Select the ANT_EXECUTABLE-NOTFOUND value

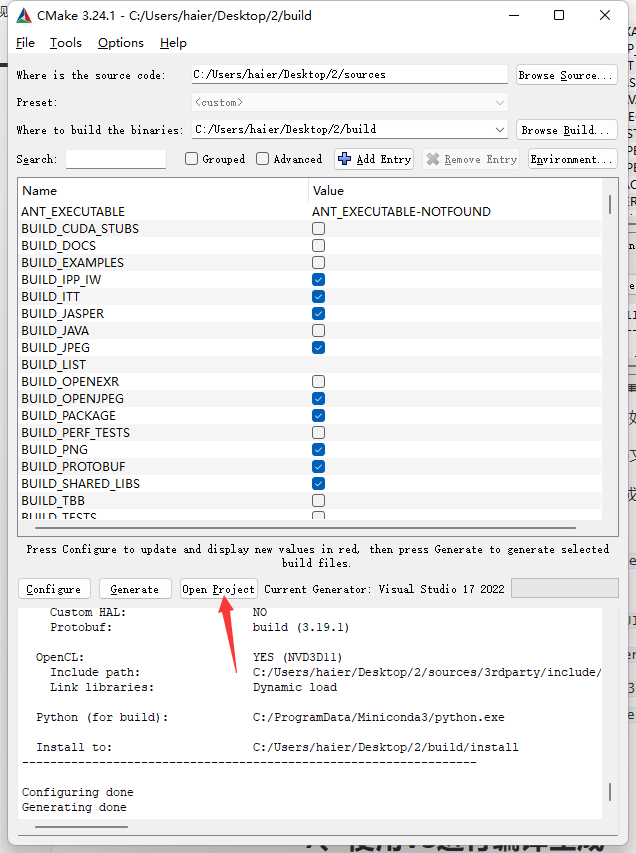[402, 212]
